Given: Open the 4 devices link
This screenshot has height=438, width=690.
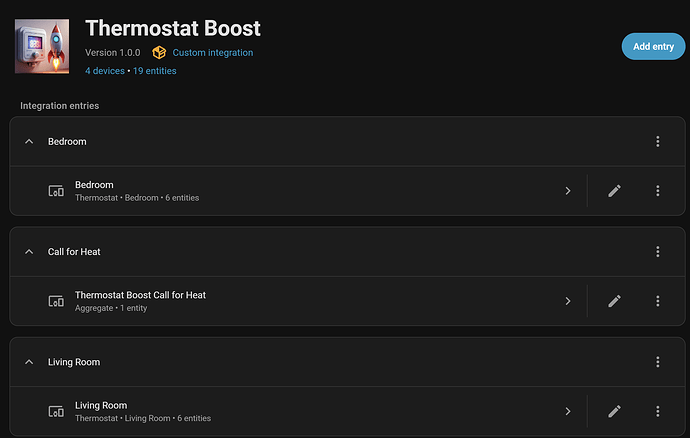Looking at the screenshot, I should tap(105, 71).
